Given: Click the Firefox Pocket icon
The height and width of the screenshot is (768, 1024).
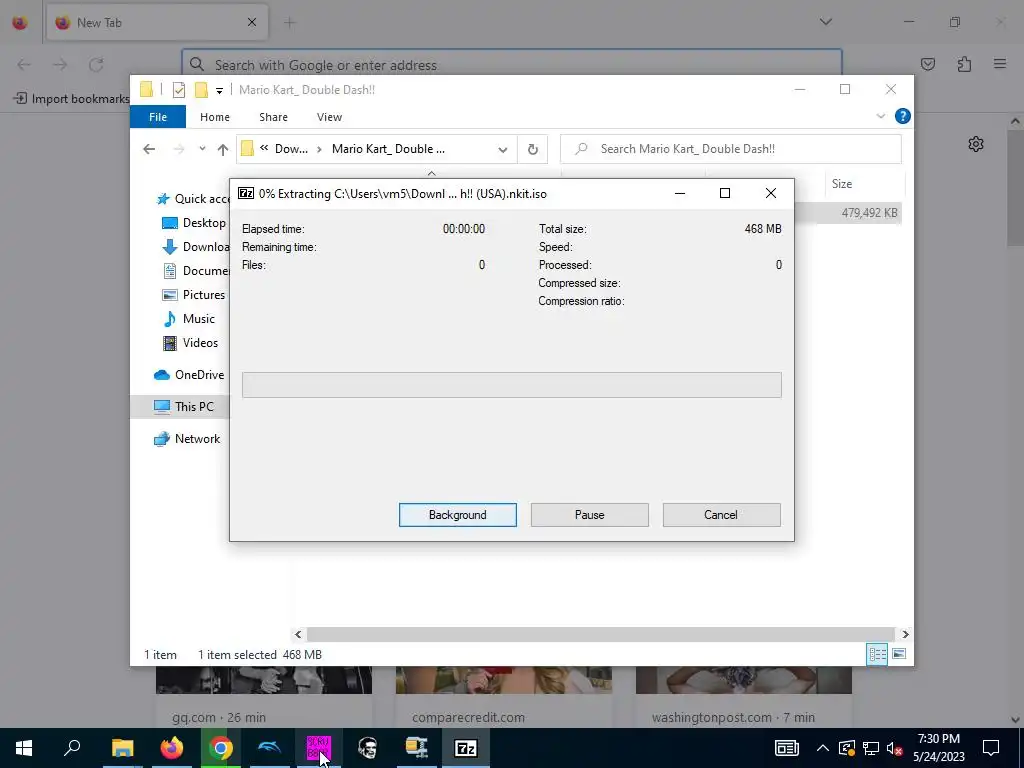Looking at the screenshot, I should 928,64.
